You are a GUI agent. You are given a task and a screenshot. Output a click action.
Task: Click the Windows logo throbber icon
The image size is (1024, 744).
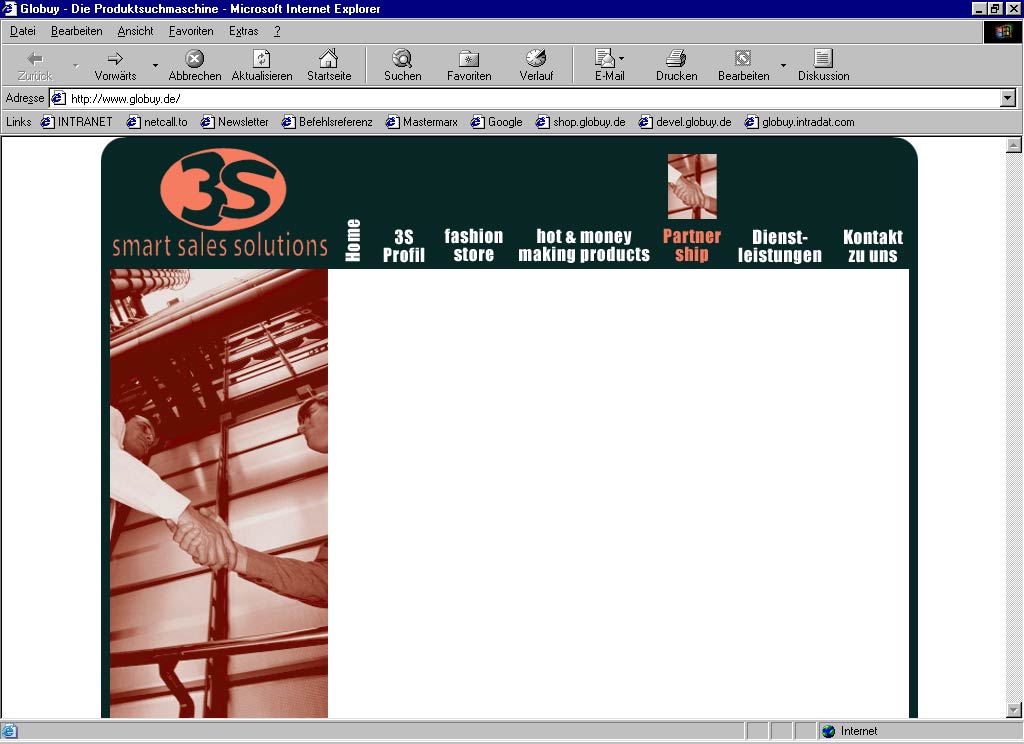1002,31
